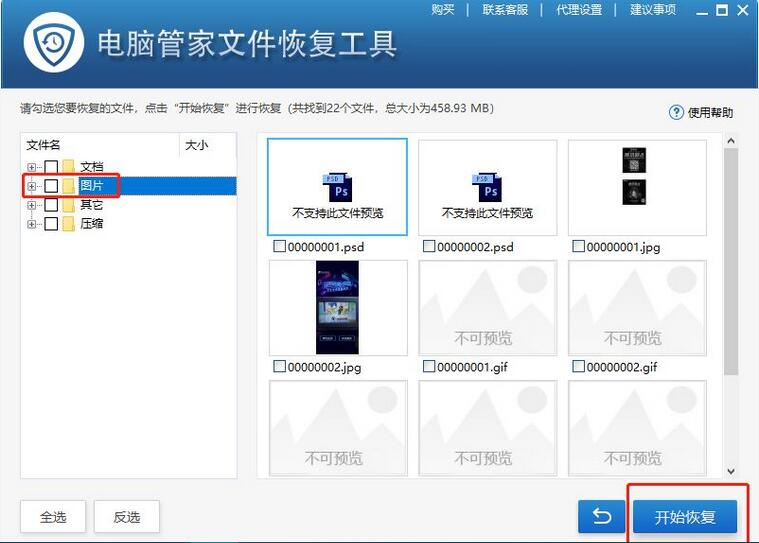Open the 建议事项 menu link
Viewport: 759px width, 543px height.
[653, 10]
